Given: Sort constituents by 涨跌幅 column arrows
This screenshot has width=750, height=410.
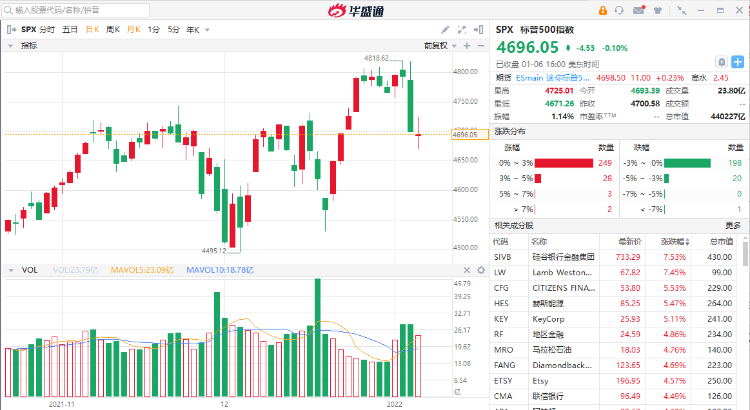Looking at the screenshot, I should tap(687, 242).
